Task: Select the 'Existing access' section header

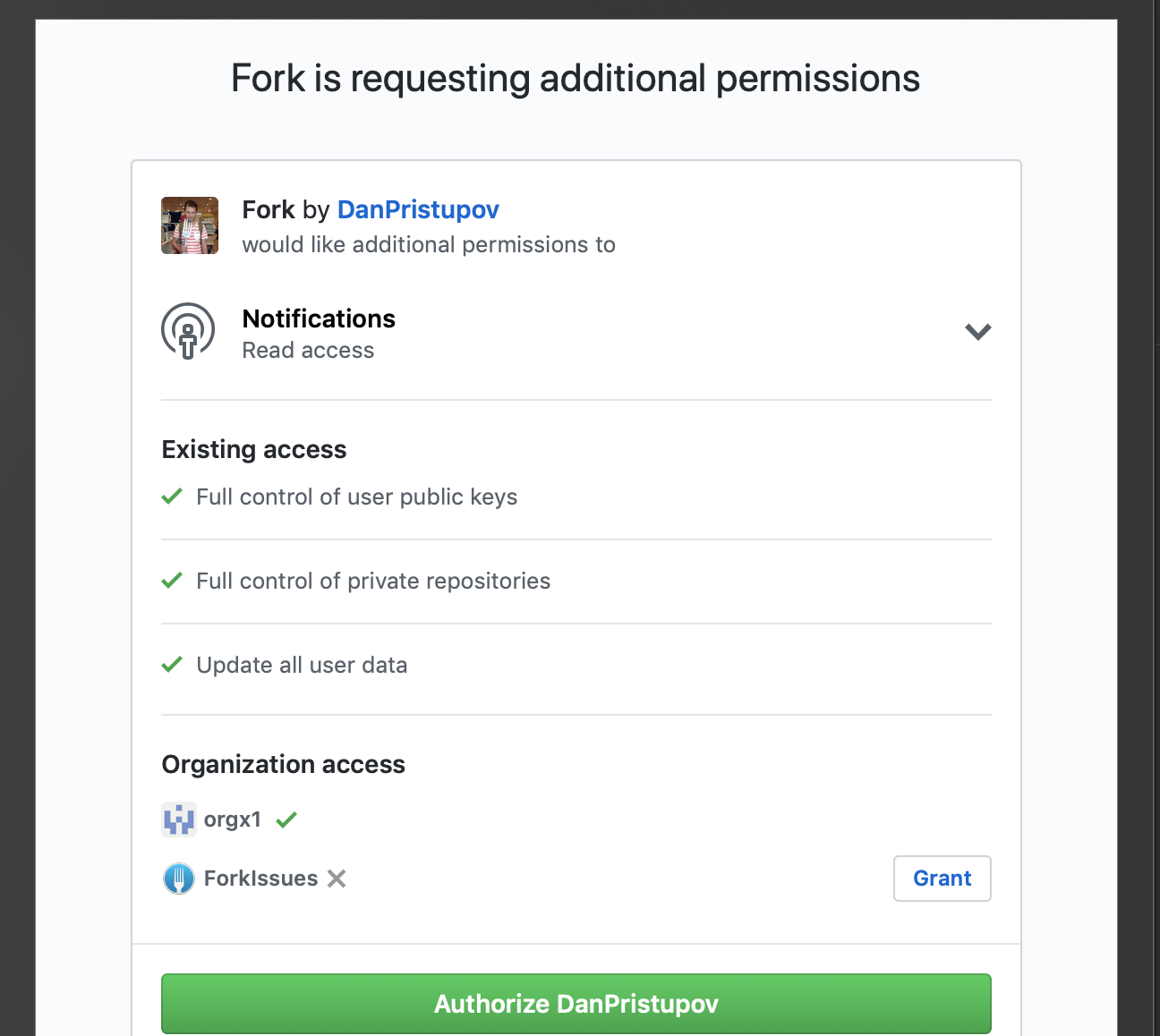Action: tap(253, 449)
